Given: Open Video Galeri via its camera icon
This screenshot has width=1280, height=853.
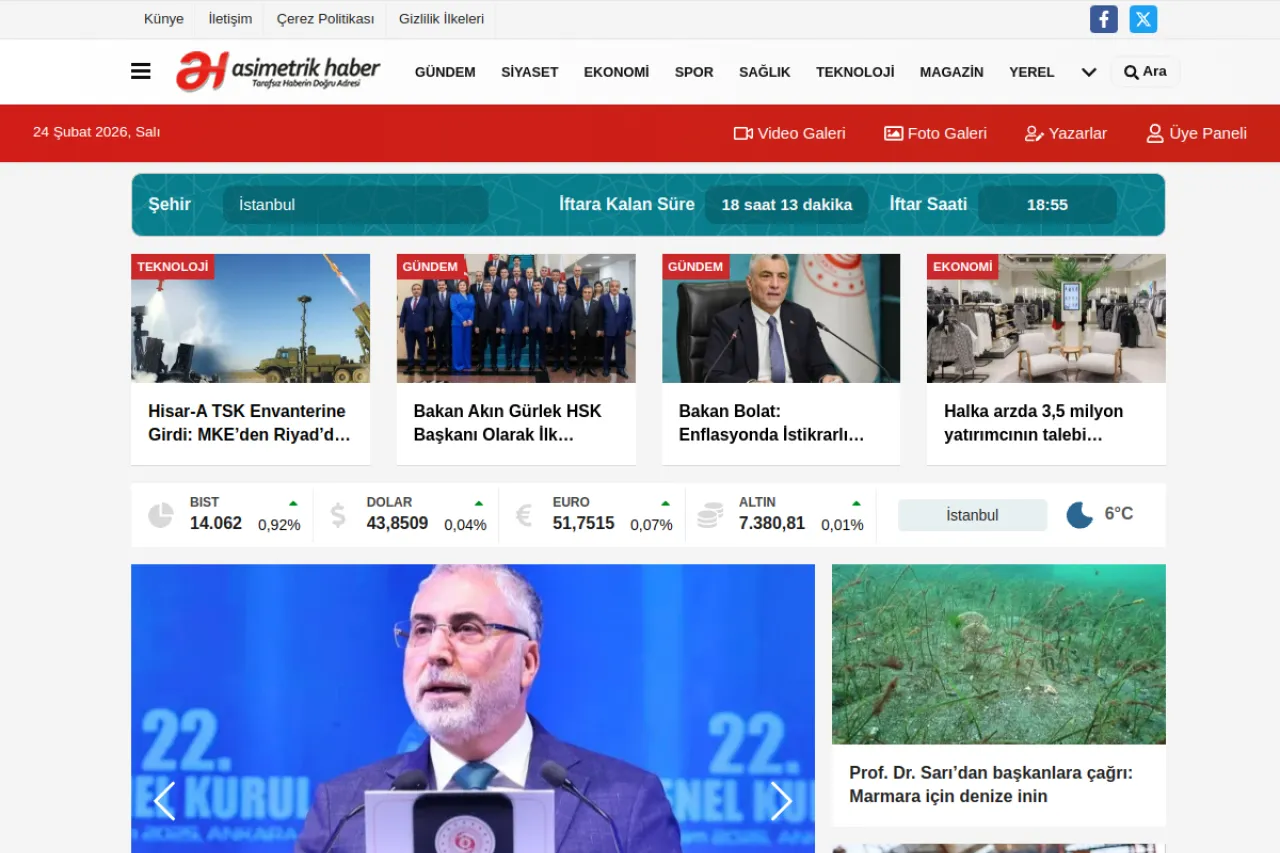Looking at the screenshot, I should click(x=744, y=132).
